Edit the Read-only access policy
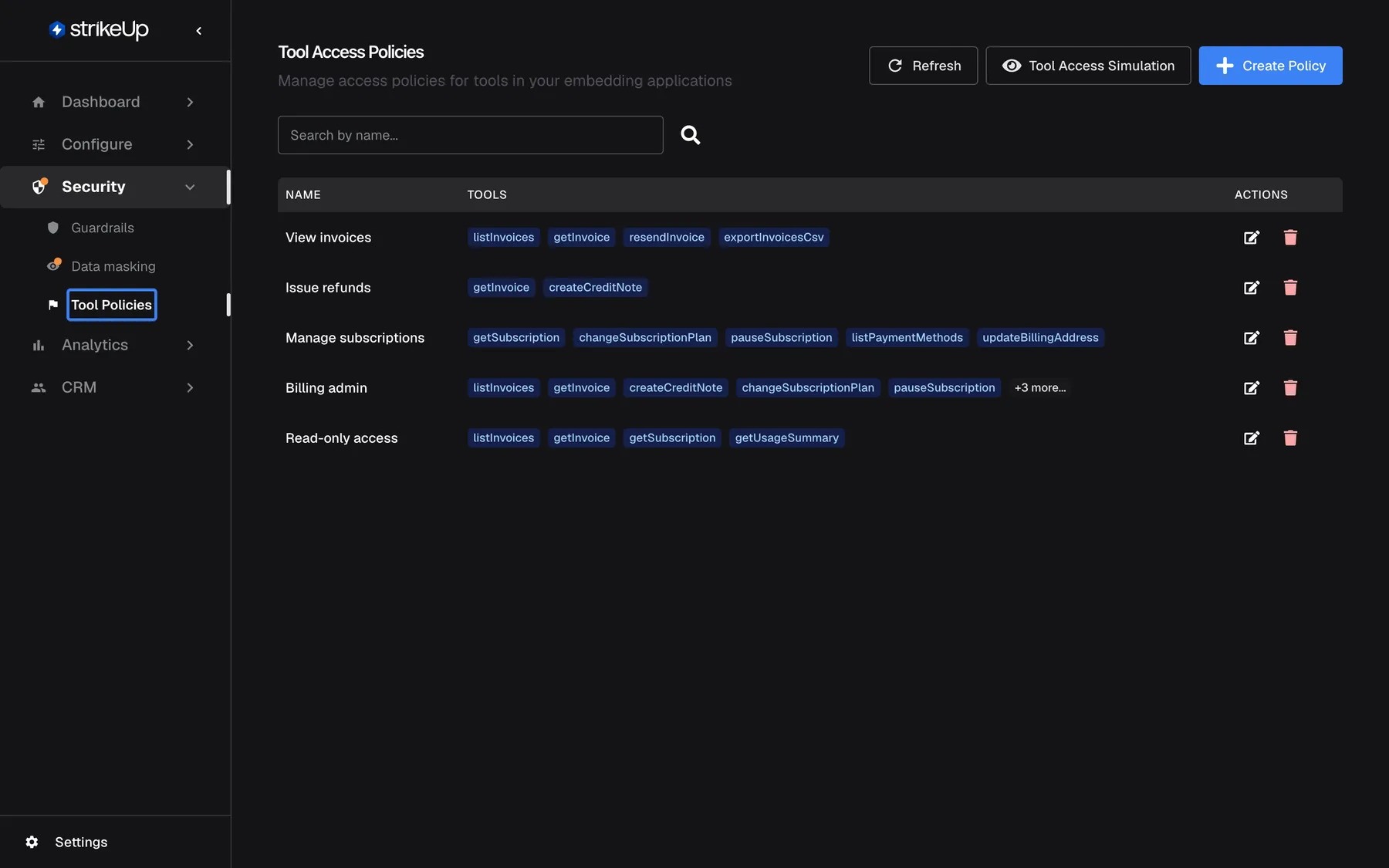The height and width of the screenshot is (868, 1389). coord(1252,438)
